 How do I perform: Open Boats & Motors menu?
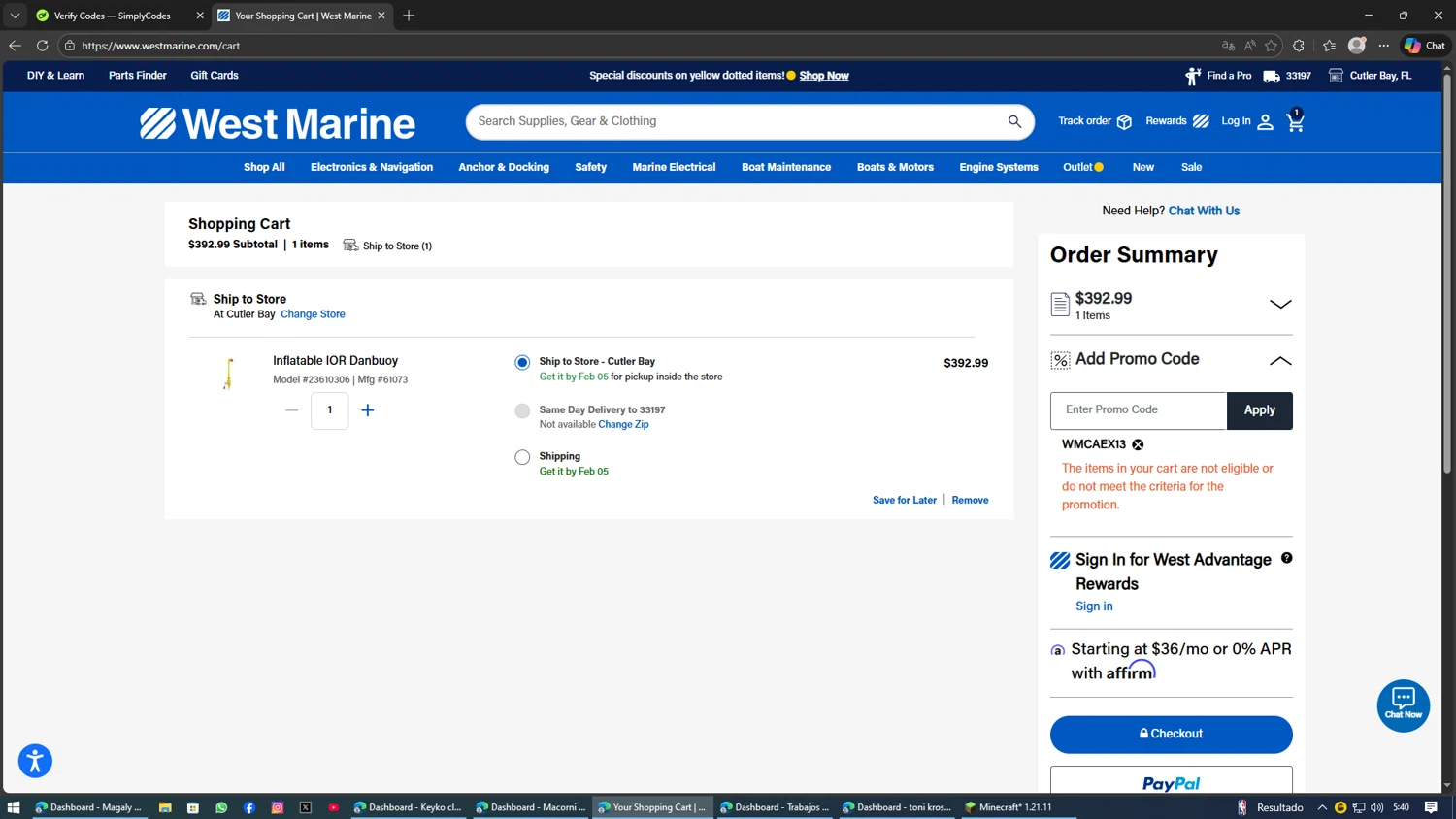click(895, 167)
